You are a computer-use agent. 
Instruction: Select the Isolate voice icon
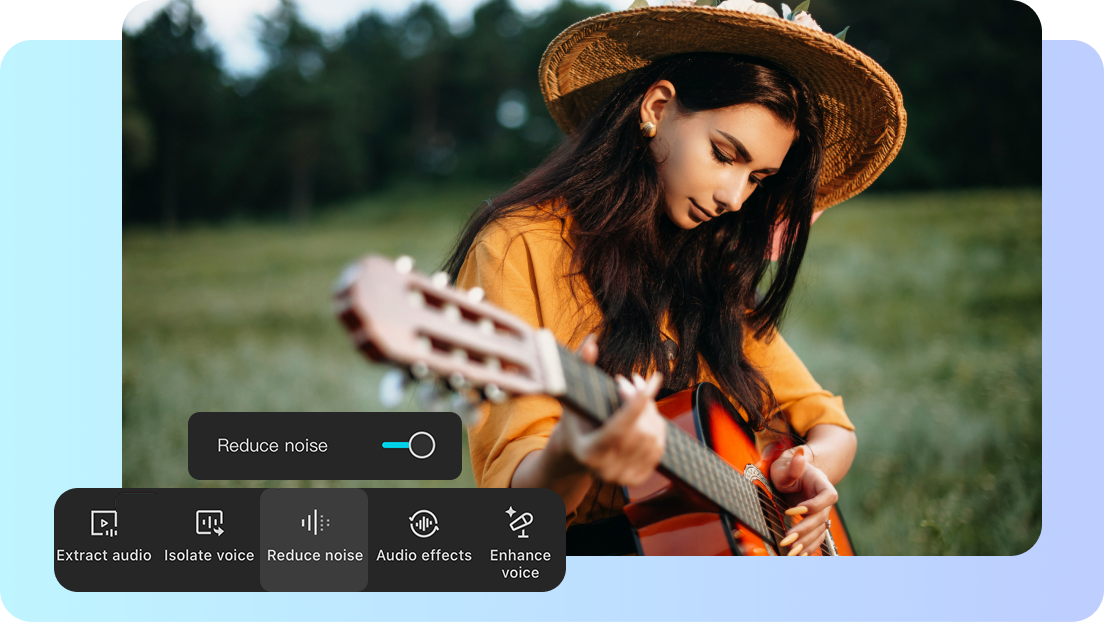point(209,523)
